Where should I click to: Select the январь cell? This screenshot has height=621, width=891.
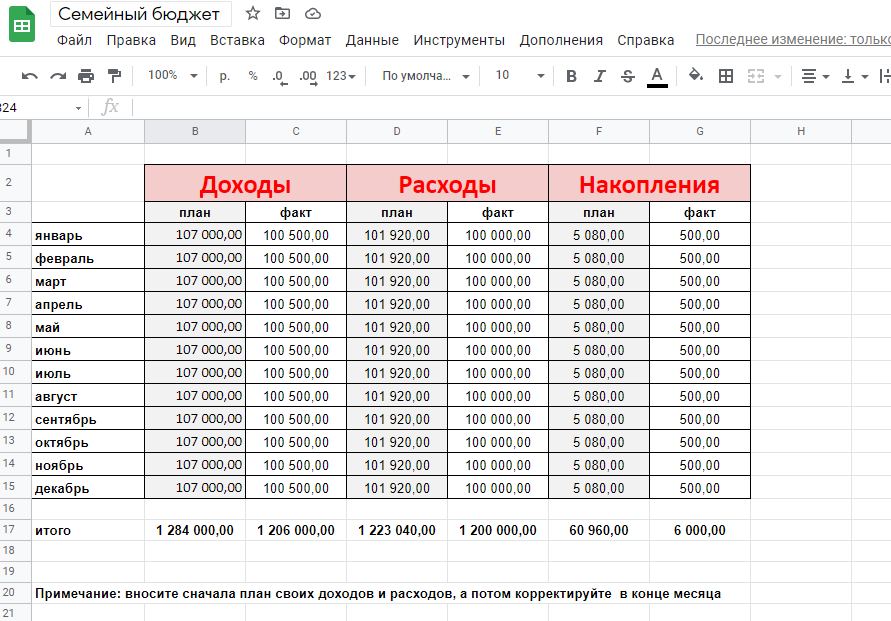[88, 235]
